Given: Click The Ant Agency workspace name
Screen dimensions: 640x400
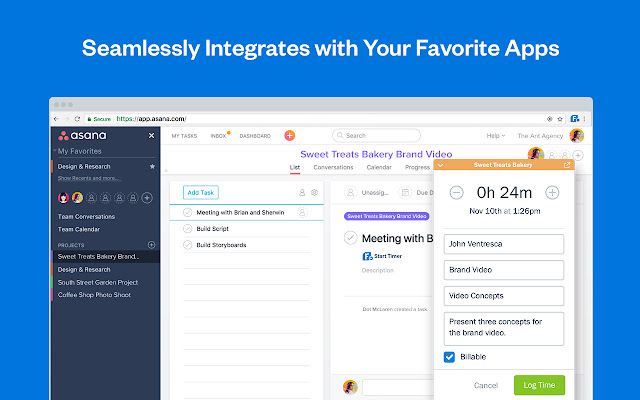Looking at the screenshot, I should [x=540, y=136].
